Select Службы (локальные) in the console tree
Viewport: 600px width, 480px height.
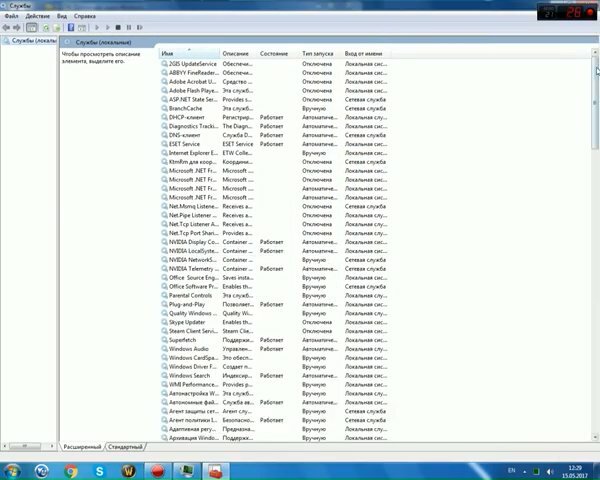[x=30, y=40]
